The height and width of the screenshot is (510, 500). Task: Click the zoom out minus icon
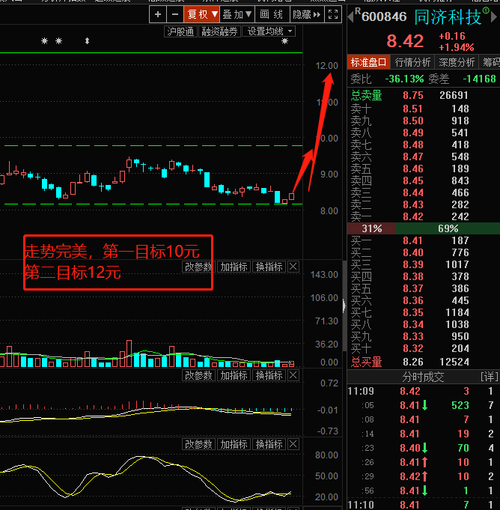point(175,14)
